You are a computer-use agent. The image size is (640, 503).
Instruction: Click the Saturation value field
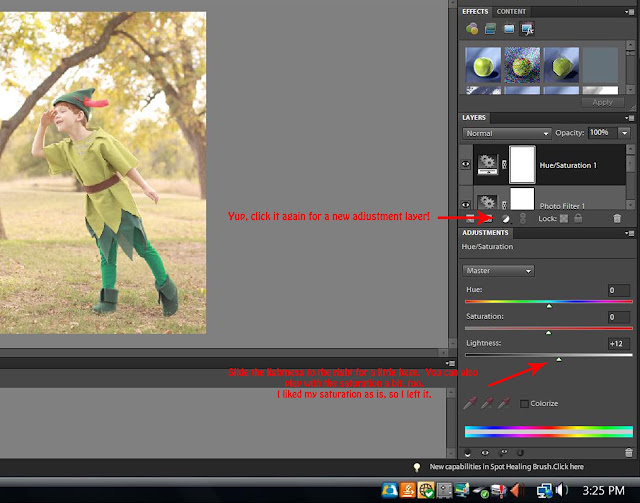pos(619,317)
